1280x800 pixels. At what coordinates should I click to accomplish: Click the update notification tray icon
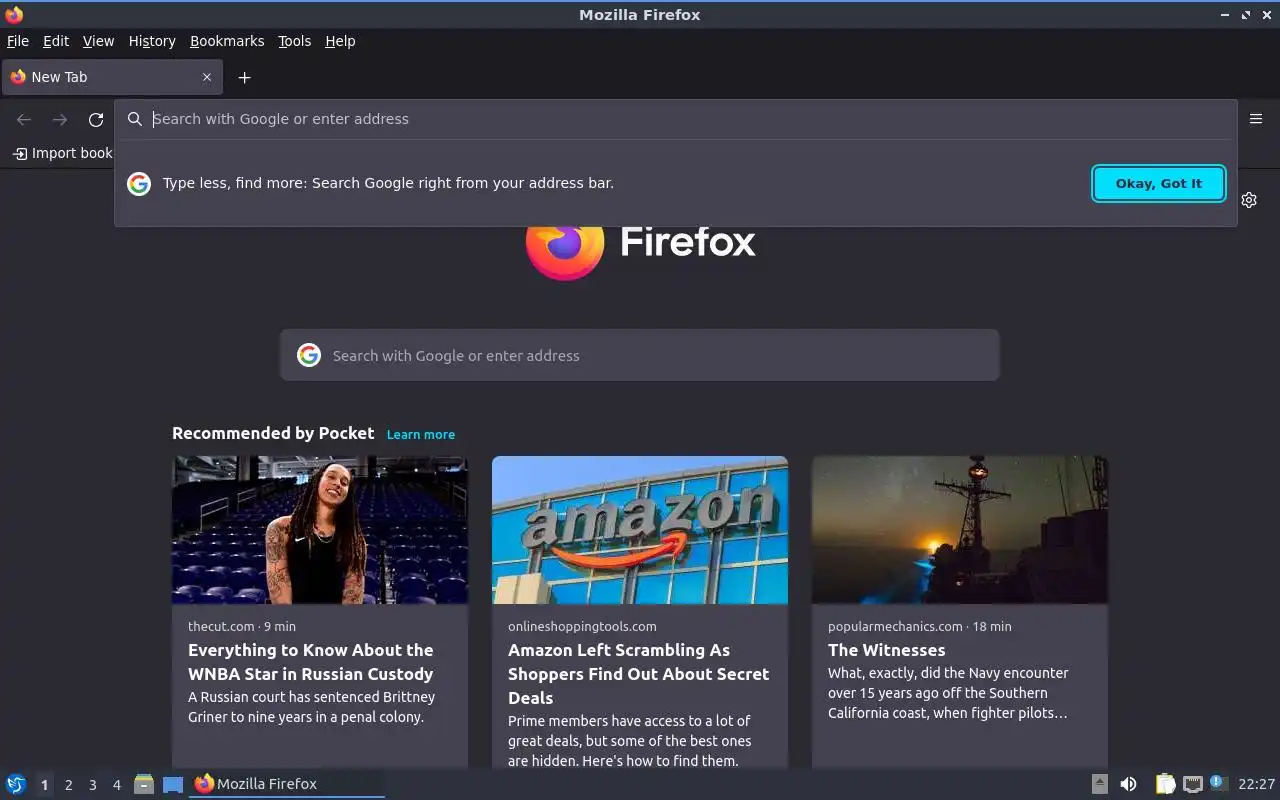pyautogui.click(x=1217, y=782)
